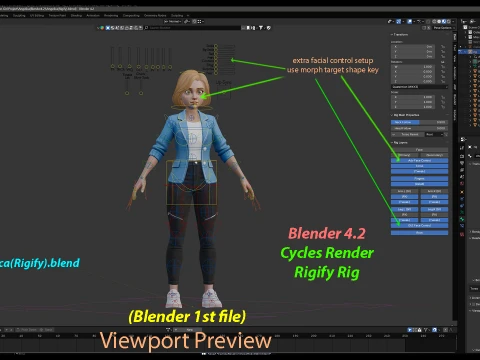Image resolution: width=480 pixels, height=360 pixels.
Task: Select material preview viewport shading
Action: [444, 21]
